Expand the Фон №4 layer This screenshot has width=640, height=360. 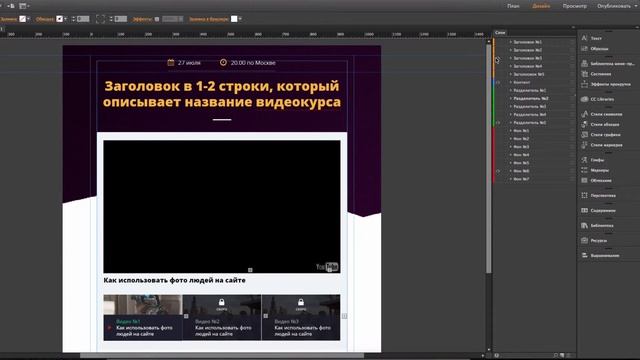[511, 155]
